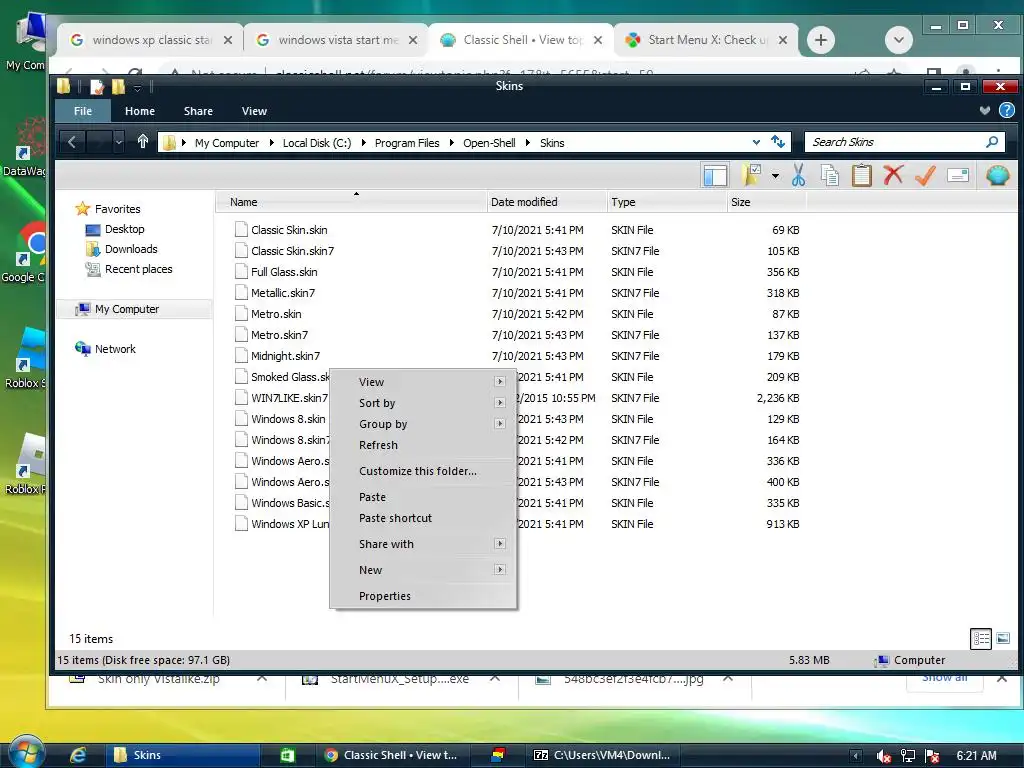Click the Cut scissors icon

tap(798, 175)
